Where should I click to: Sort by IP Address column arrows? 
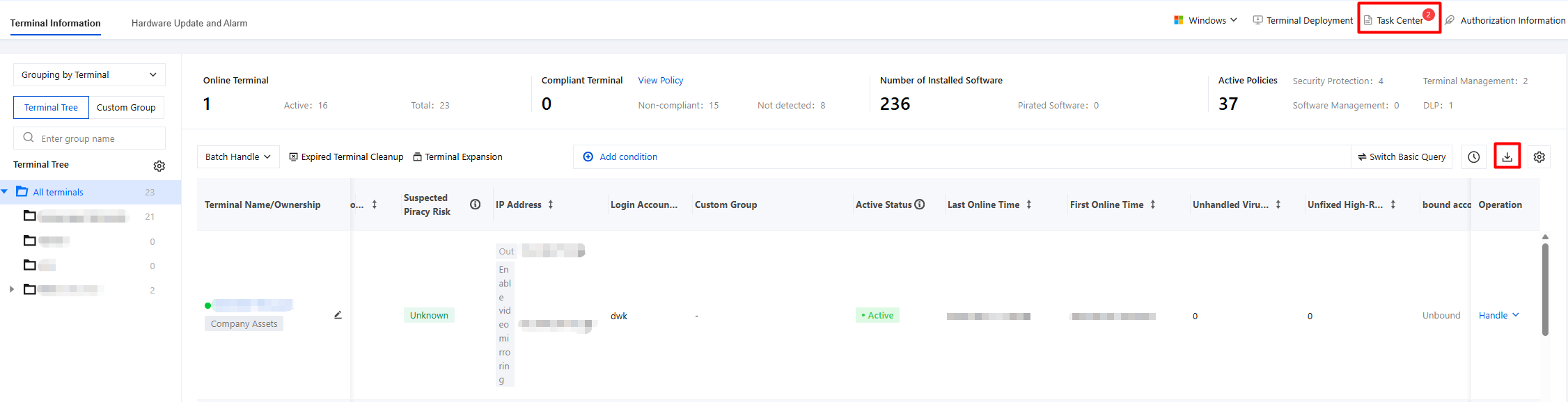551,204
